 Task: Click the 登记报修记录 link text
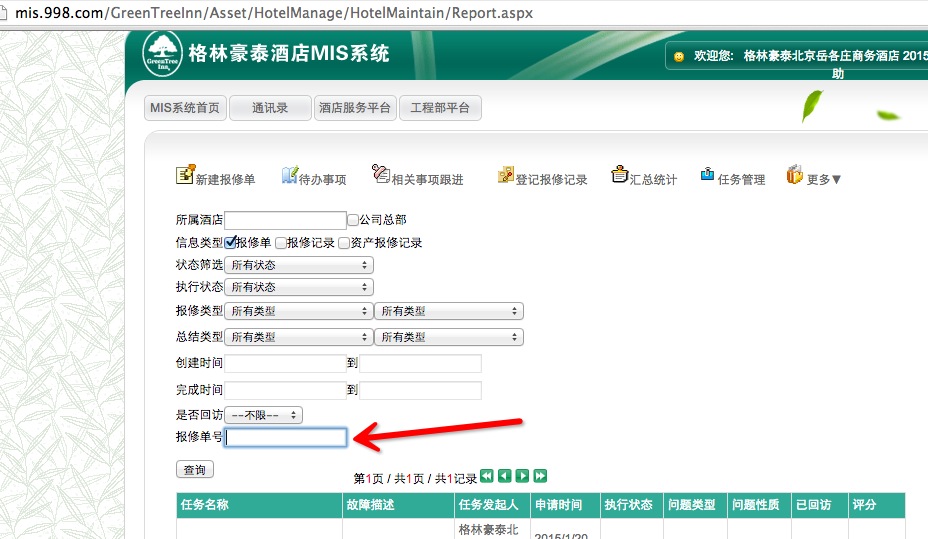(551, 179)
